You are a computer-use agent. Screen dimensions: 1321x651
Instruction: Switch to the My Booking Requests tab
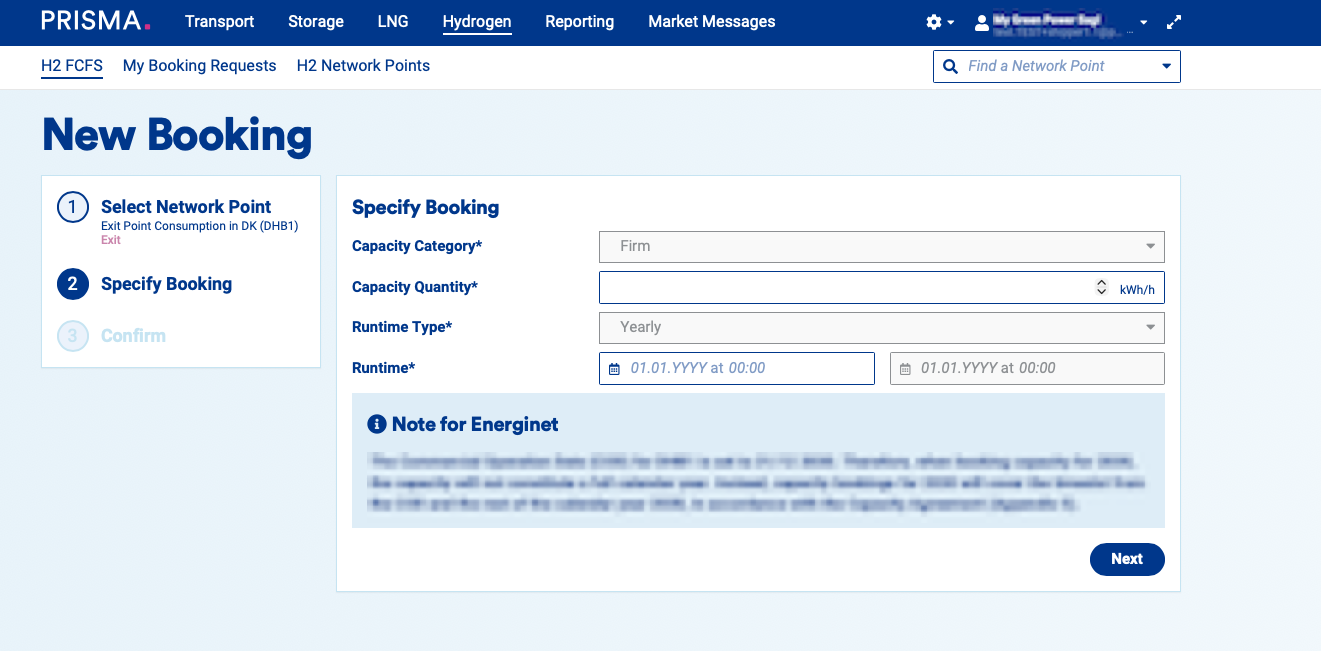[199, 65]
